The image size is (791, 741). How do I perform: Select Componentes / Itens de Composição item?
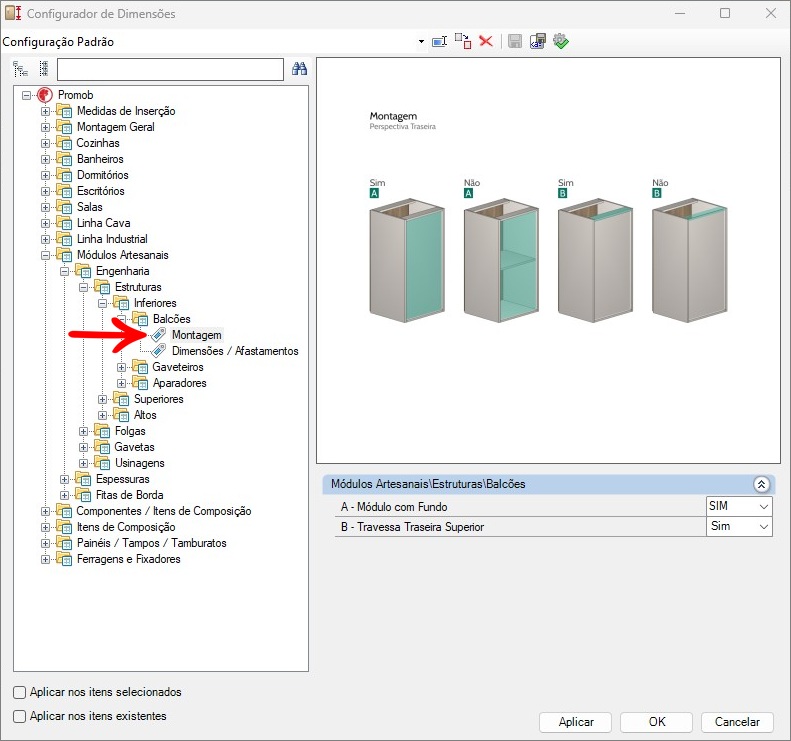(163, 511)
